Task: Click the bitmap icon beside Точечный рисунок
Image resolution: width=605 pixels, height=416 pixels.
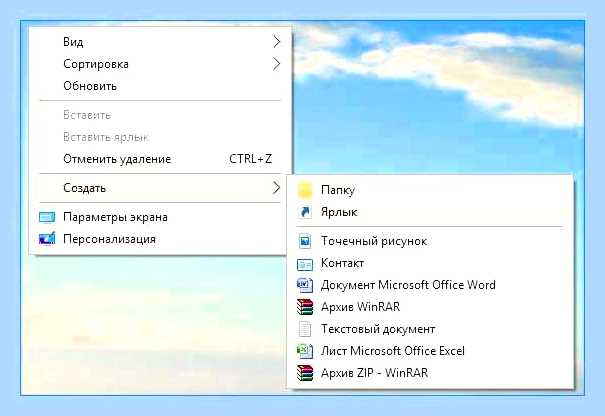Action: (x=305, y=241)
